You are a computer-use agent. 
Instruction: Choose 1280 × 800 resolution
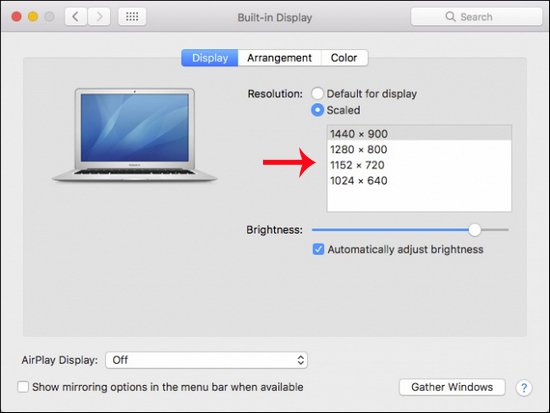click(x=419, y=149)
